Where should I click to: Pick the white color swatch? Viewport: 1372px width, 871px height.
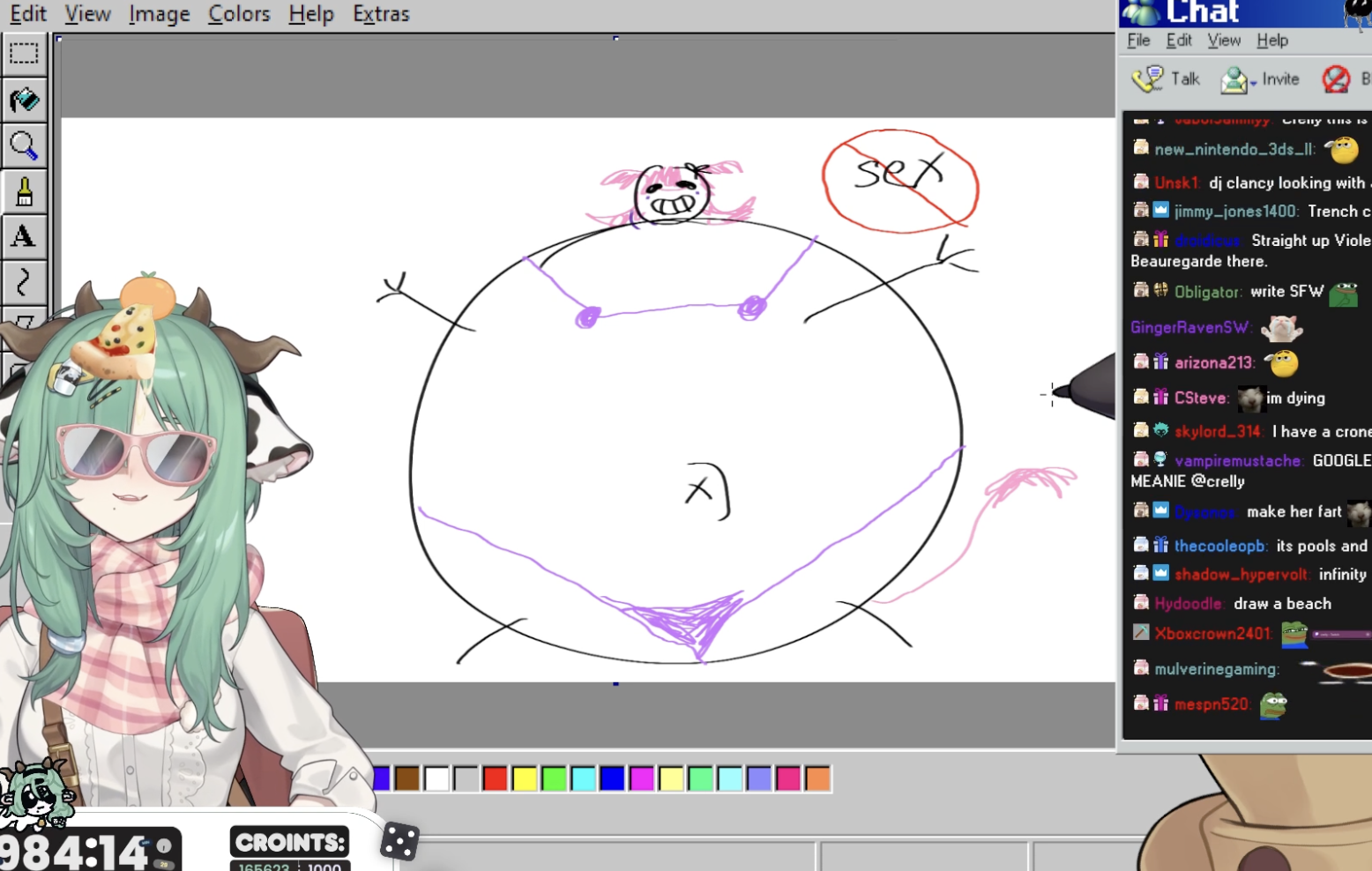click(x=436, y=778)
